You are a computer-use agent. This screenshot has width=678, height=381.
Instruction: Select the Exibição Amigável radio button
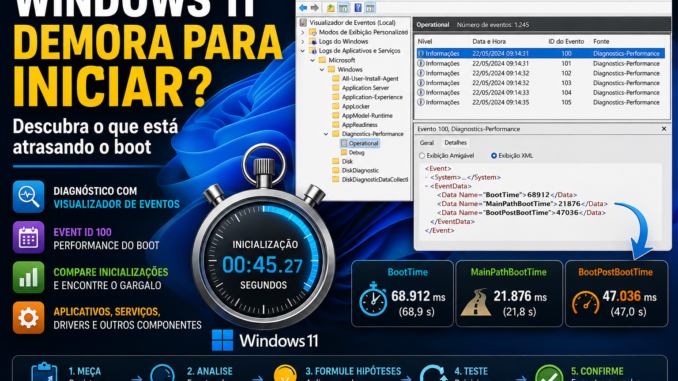click(422, 156)
